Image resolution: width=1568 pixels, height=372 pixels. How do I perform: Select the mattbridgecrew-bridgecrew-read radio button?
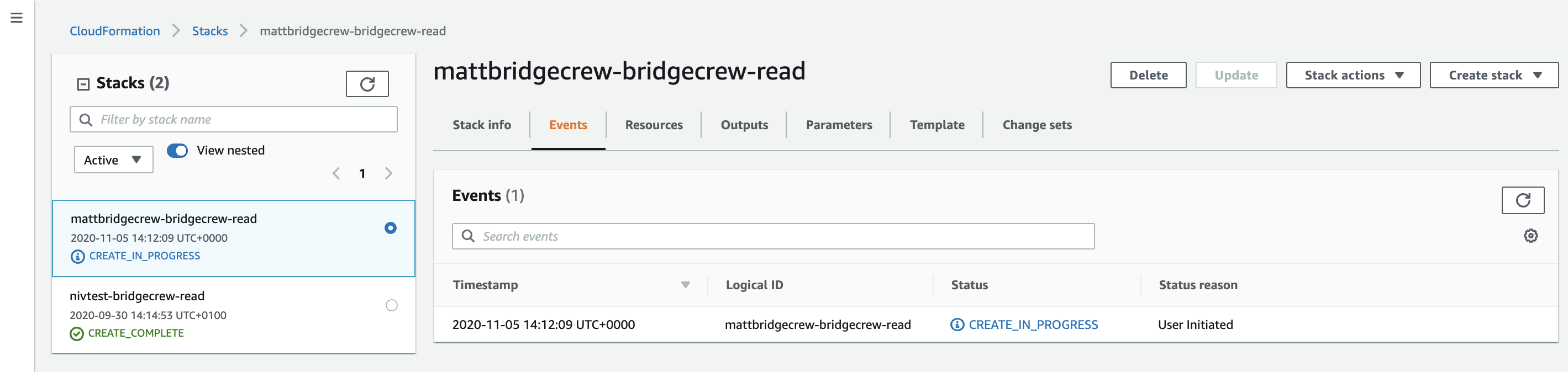(391, 228)
